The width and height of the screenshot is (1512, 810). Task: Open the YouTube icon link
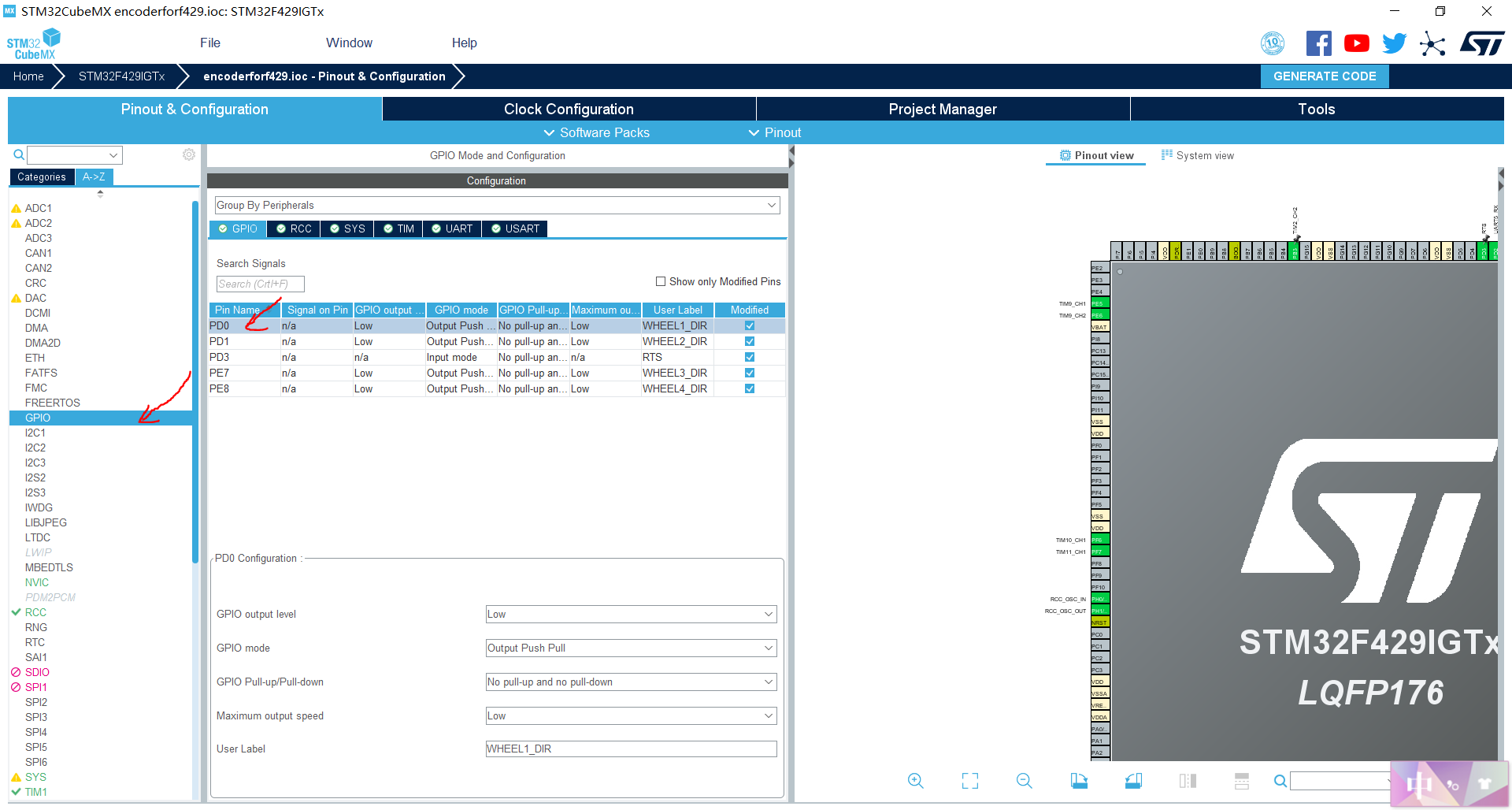tap(1356, 43)
